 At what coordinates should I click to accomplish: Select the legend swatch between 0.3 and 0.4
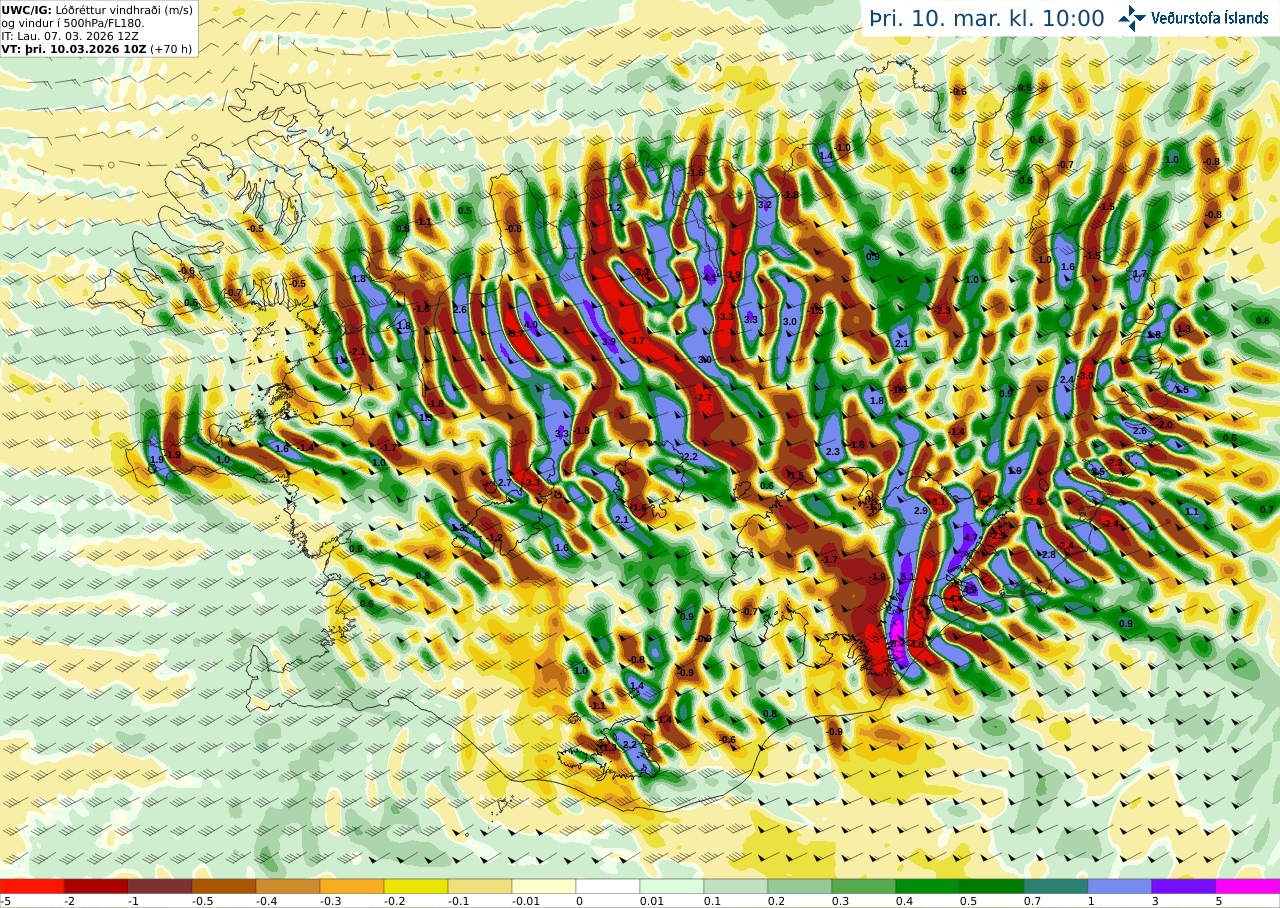tap(864, 886)
